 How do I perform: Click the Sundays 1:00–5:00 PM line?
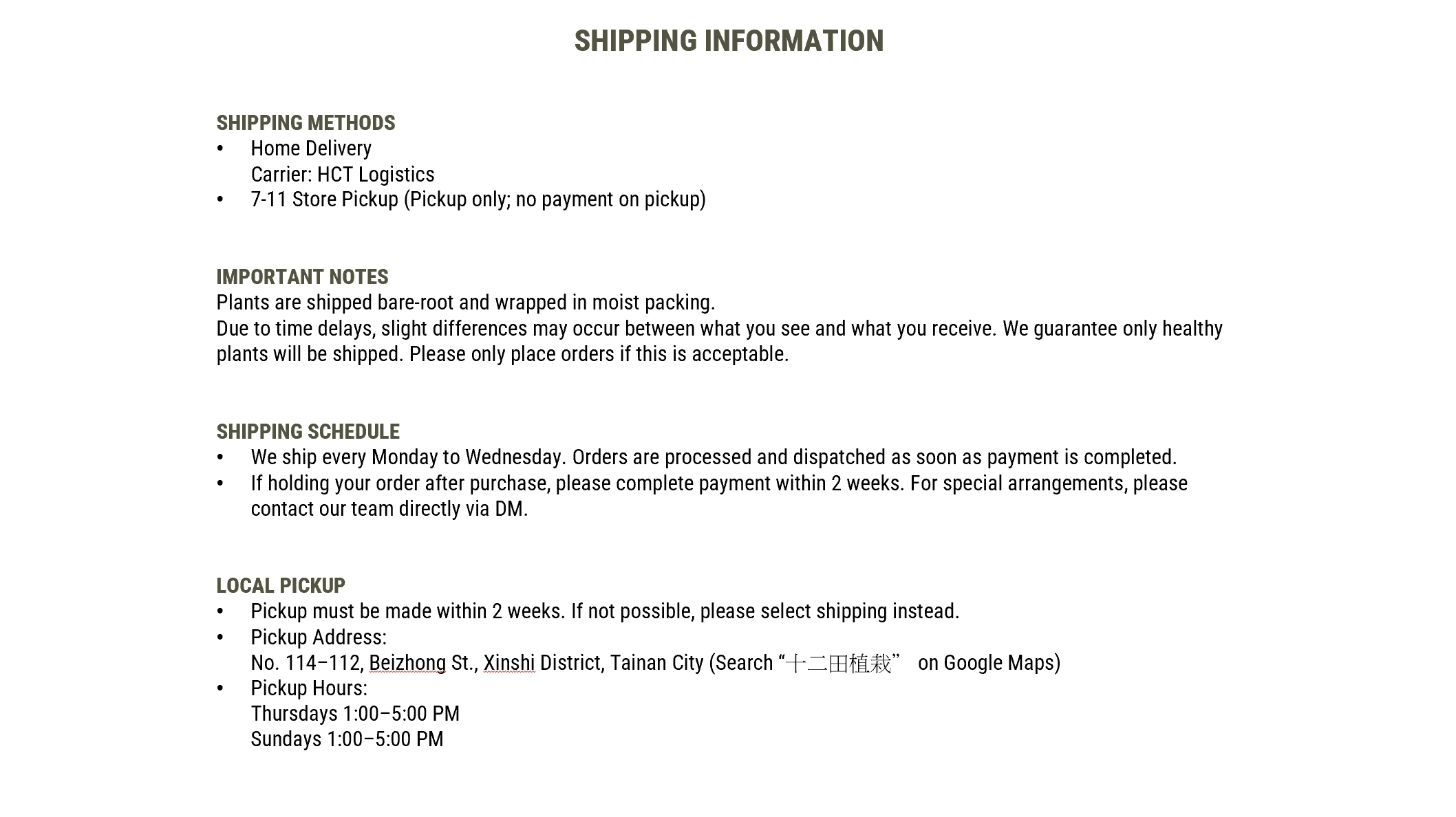tap(347, 739)
